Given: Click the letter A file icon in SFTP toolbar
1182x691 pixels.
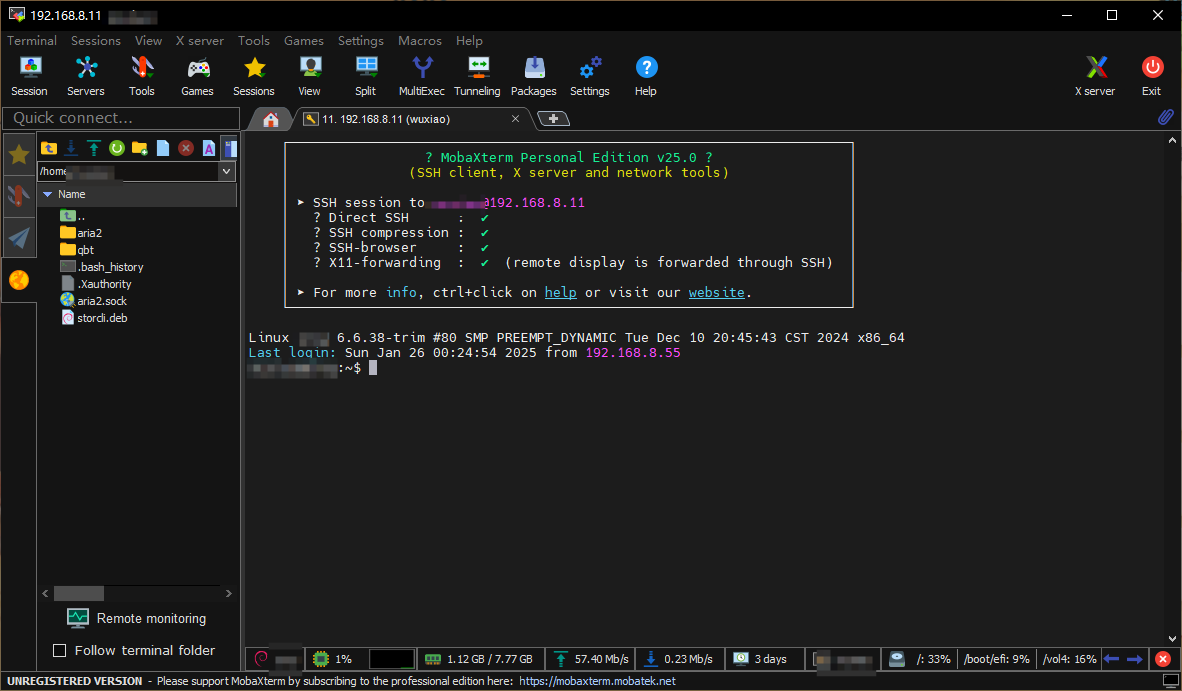Looking at the screenshot, I should point(209,148).
